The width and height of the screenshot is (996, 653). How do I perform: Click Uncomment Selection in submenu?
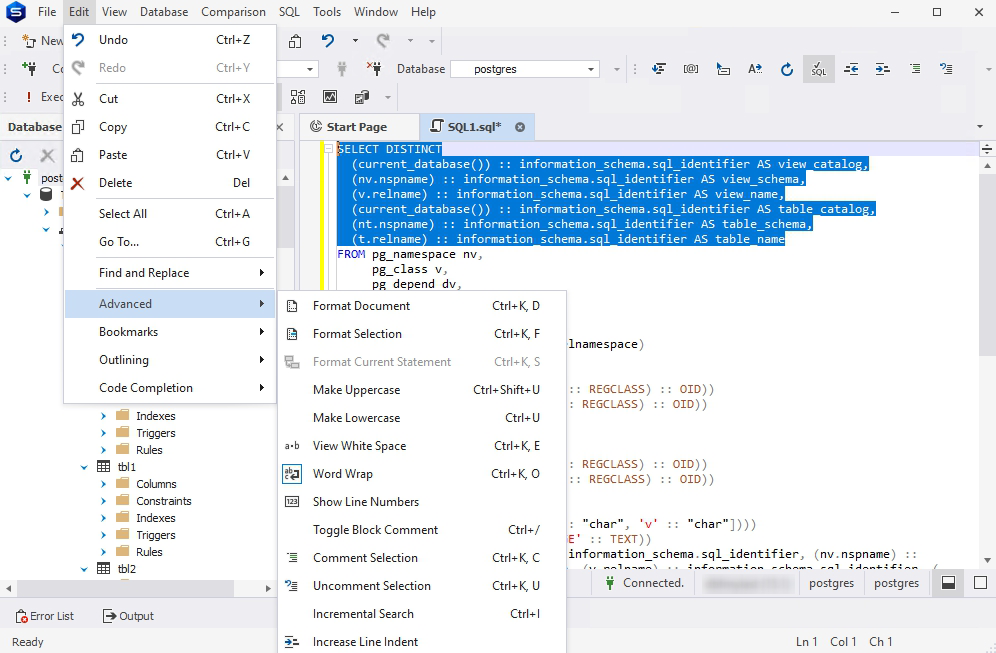tap(422, 586)
